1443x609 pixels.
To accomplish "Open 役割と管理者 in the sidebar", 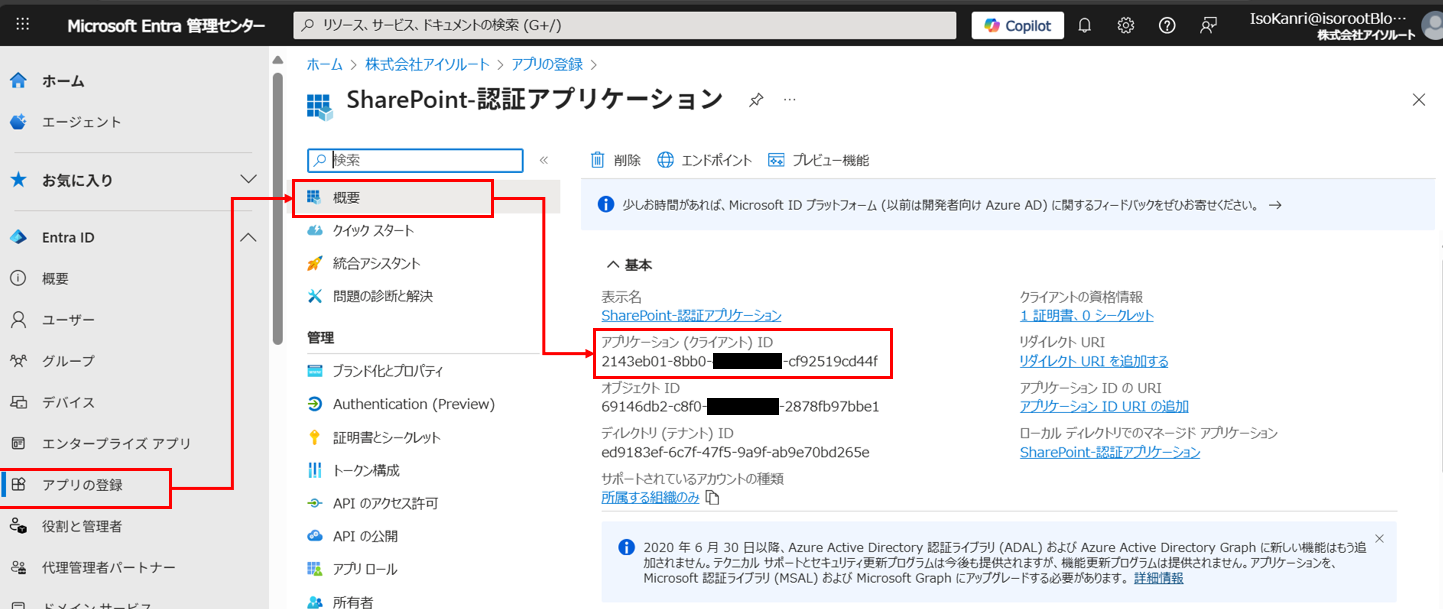I will pyautogui.click(x=82, y=526).
